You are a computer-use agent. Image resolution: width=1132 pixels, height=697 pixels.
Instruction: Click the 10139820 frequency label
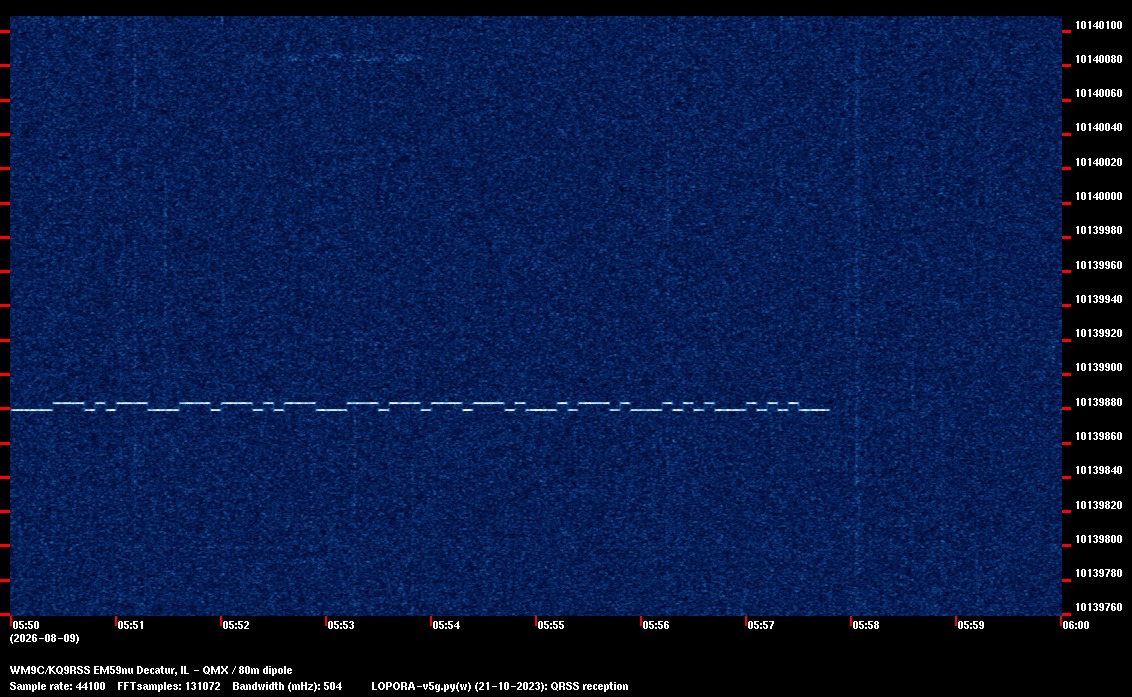pos(1099,505)
